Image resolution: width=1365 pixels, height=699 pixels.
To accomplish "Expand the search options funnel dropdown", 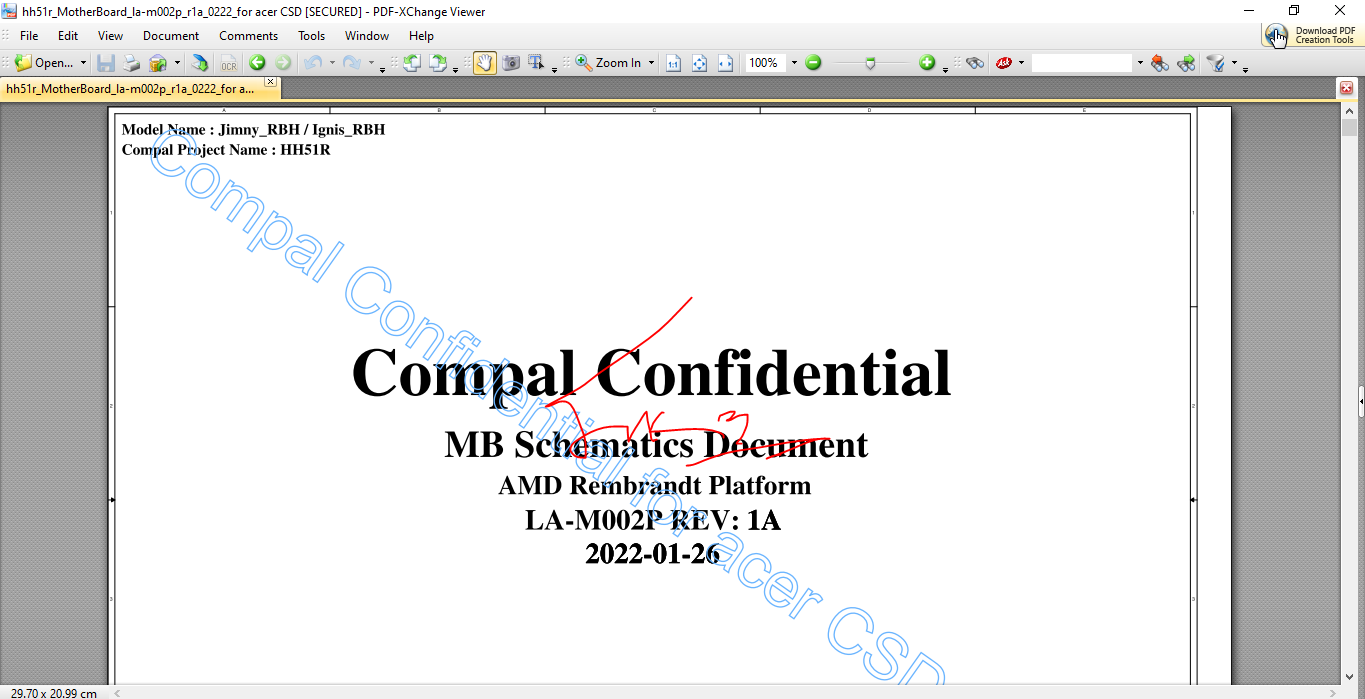I will [1234, 63].
